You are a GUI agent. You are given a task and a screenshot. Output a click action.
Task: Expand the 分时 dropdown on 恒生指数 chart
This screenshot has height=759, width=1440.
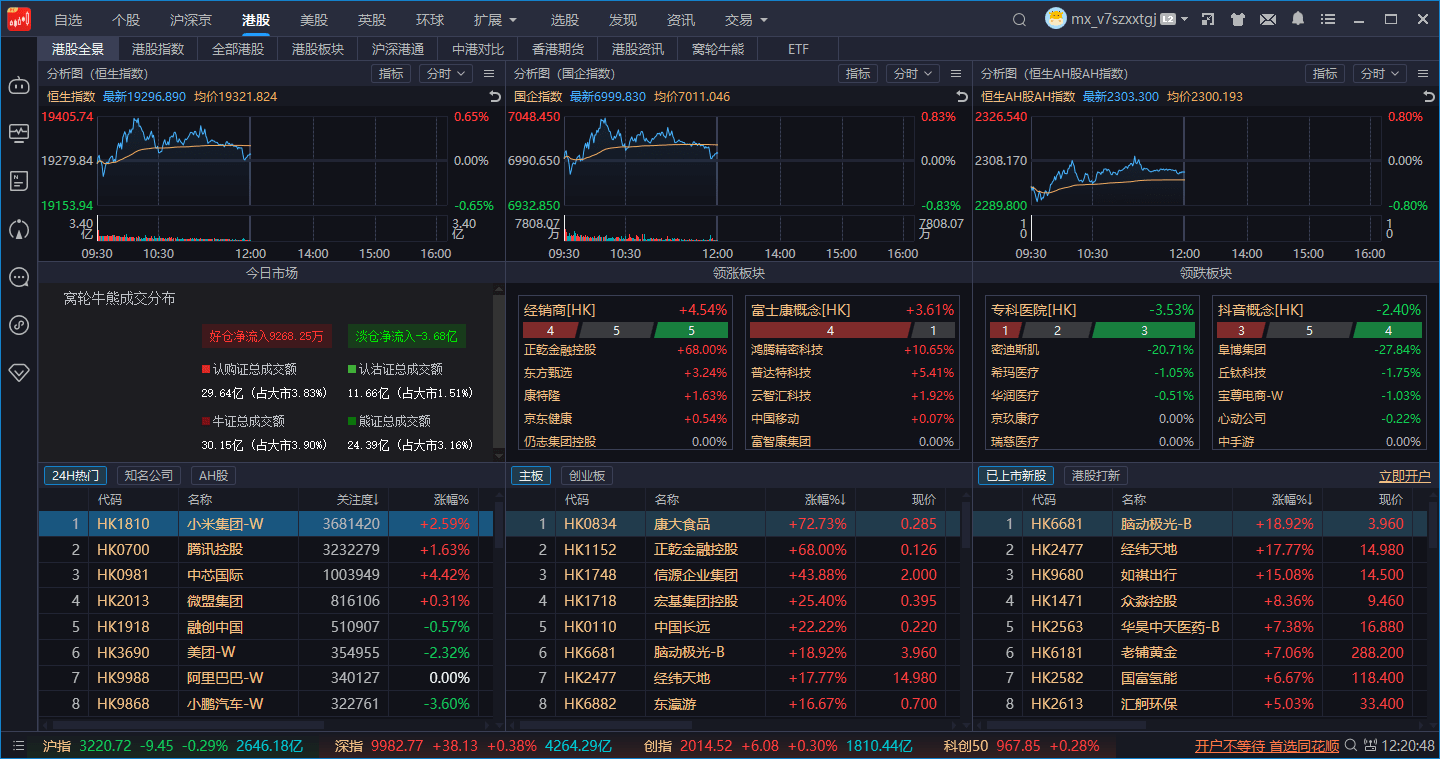coord(446,73)
